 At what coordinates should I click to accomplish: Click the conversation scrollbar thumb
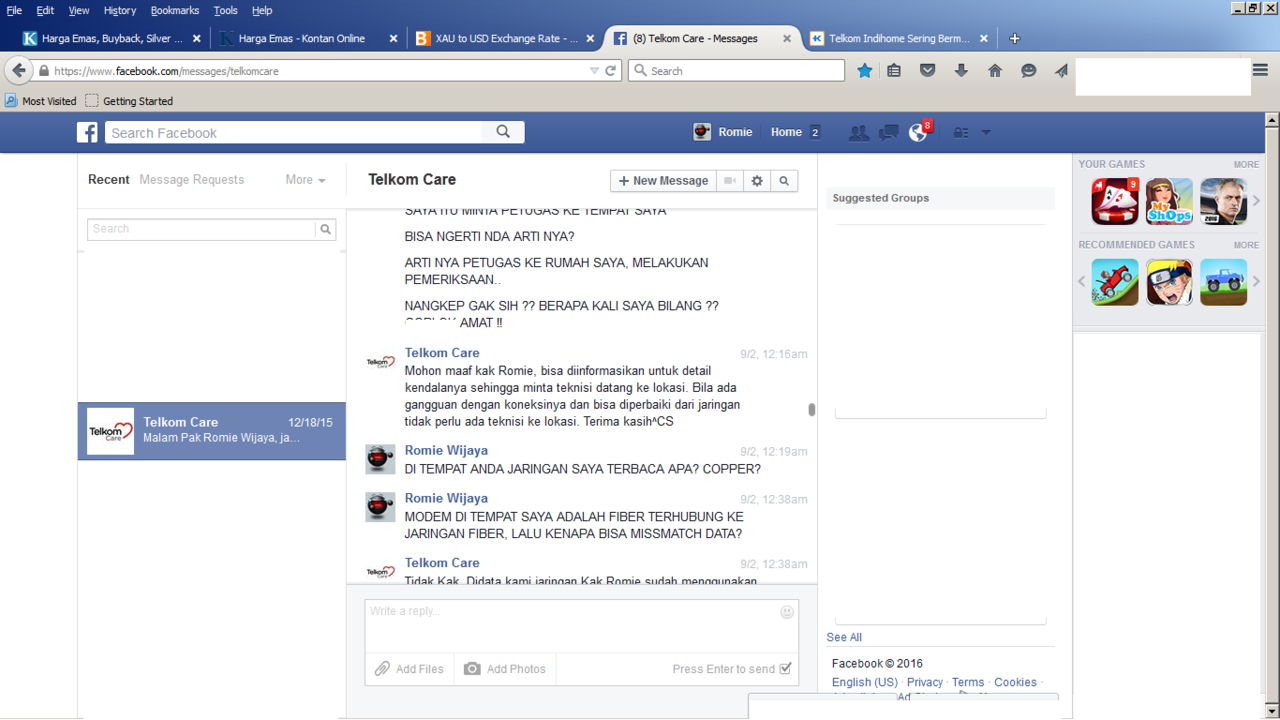(811, 410)
